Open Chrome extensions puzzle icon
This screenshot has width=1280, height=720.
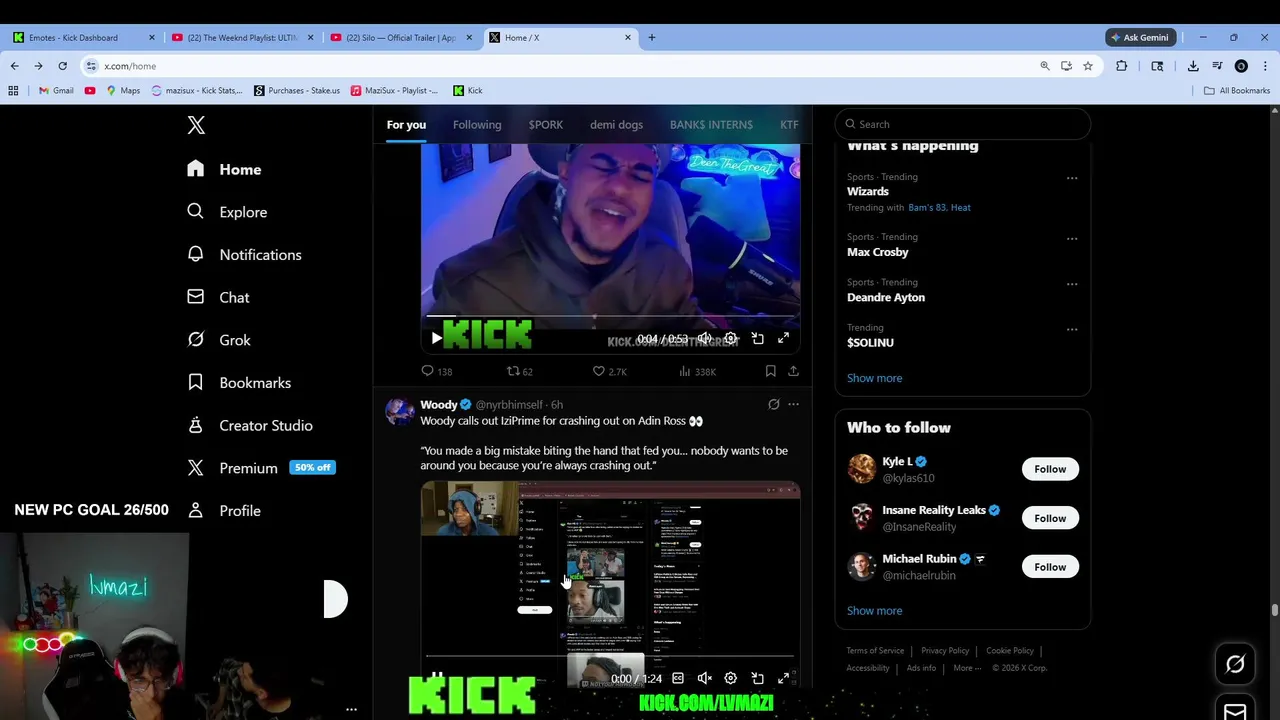pyautogui.click(x=1121, y=66)
